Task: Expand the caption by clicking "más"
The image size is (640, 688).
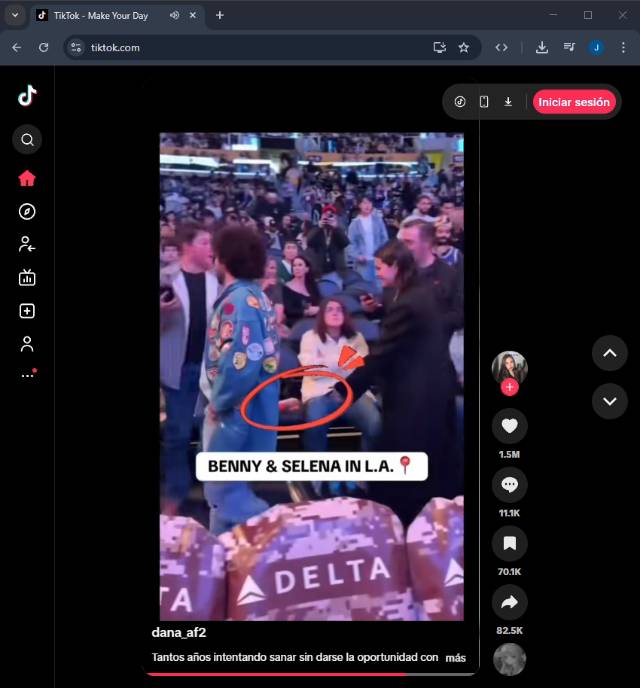Action: (456, 658)
